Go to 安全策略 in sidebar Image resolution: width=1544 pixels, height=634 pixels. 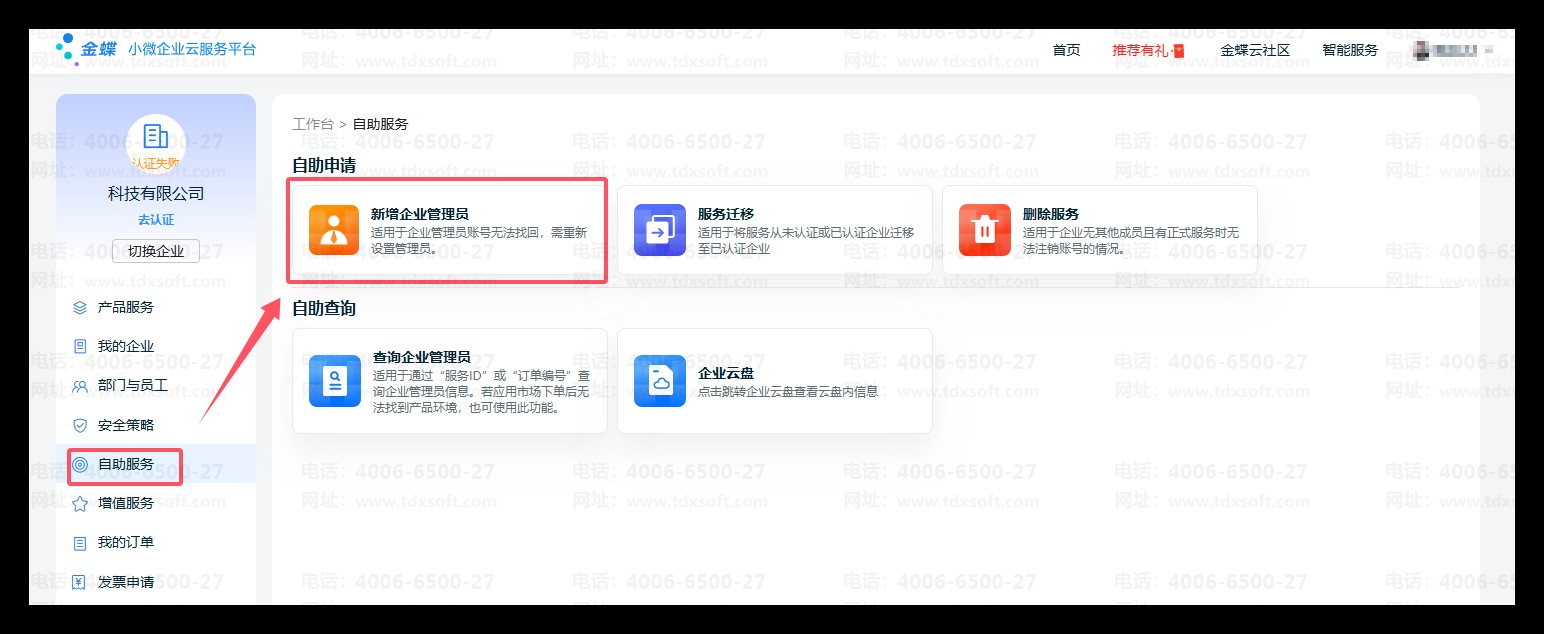click(x=125, y=425)
